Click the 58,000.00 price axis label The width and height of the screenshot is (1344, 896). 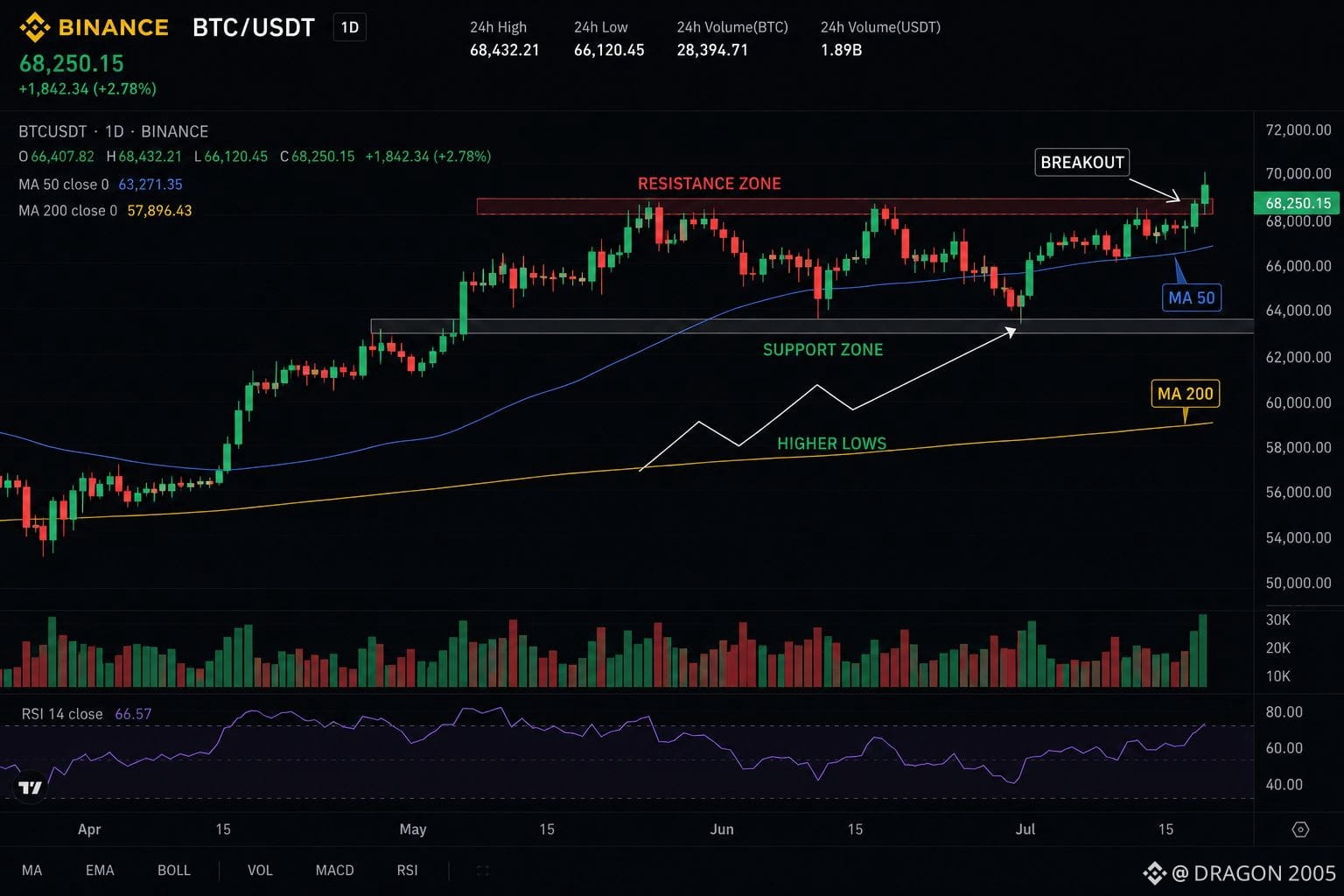[x=1298, y=447]
